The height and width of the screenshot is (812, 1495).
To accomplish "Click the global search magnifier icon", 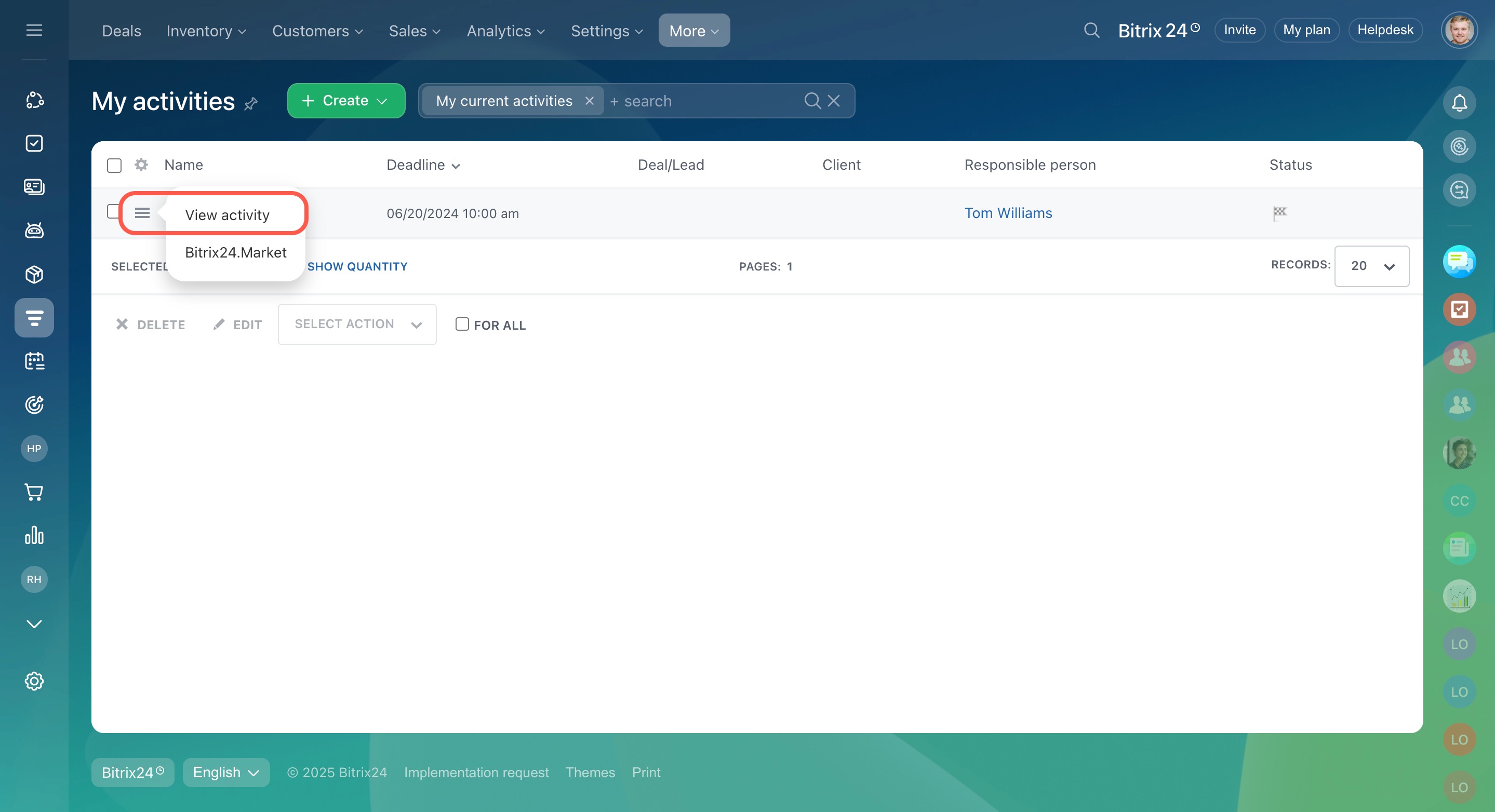I will 1091,30.
